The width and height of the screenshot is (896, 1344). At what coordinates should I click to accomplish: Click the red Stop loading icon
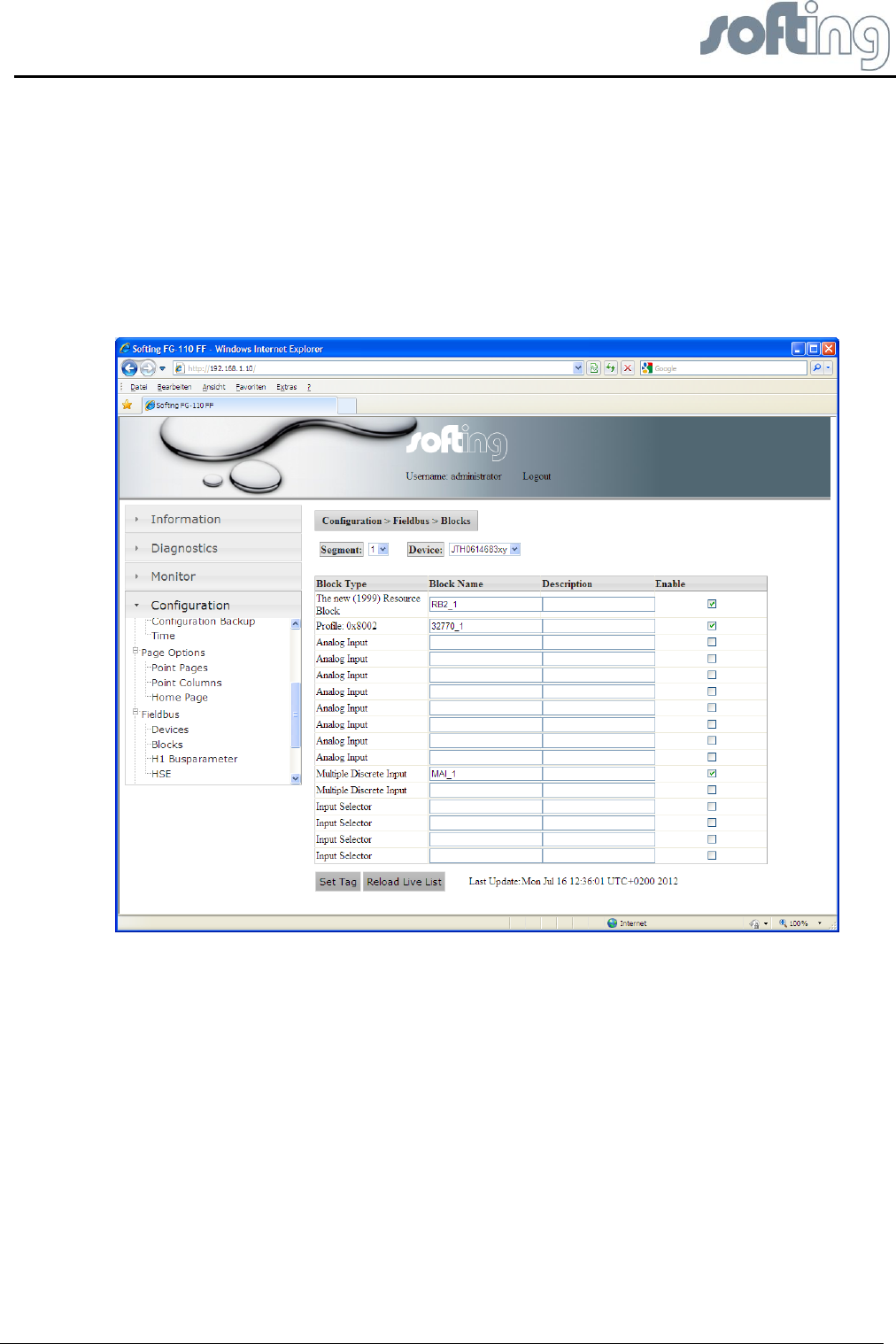pos(628,368)
